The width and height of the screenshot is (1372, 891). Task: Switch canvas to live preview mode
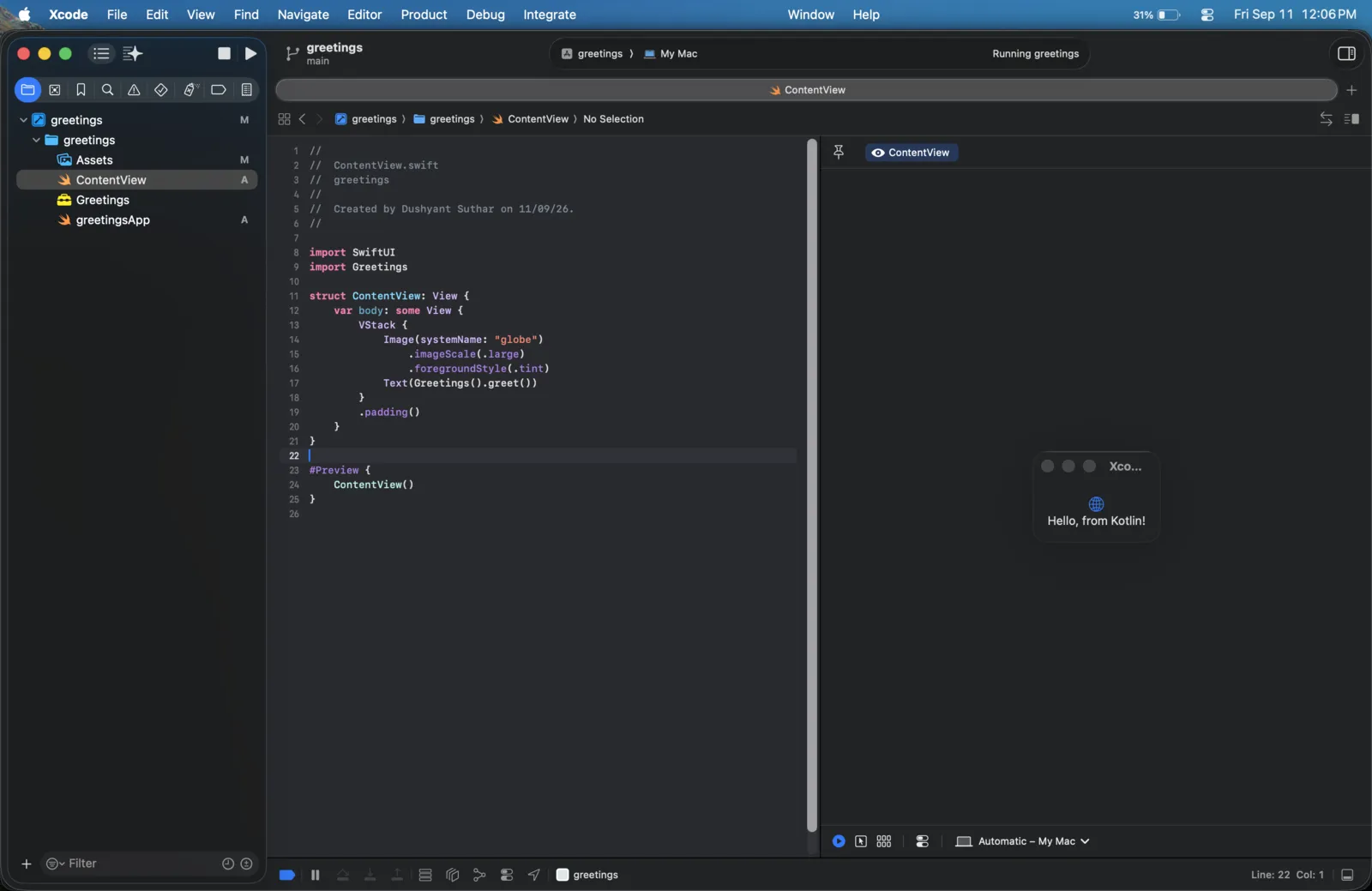pos(839,841)
